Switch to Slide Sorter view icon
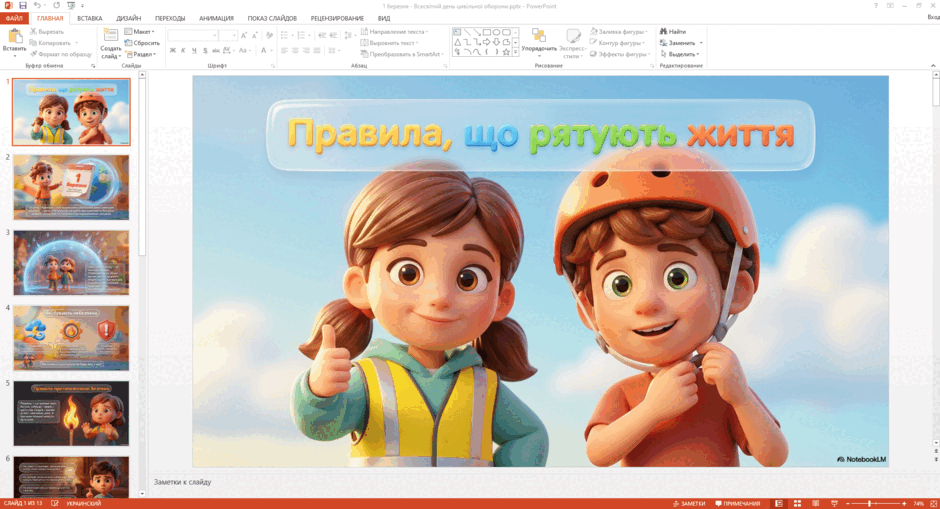This screenshot has height=509, width=940. tap(797, 504)
